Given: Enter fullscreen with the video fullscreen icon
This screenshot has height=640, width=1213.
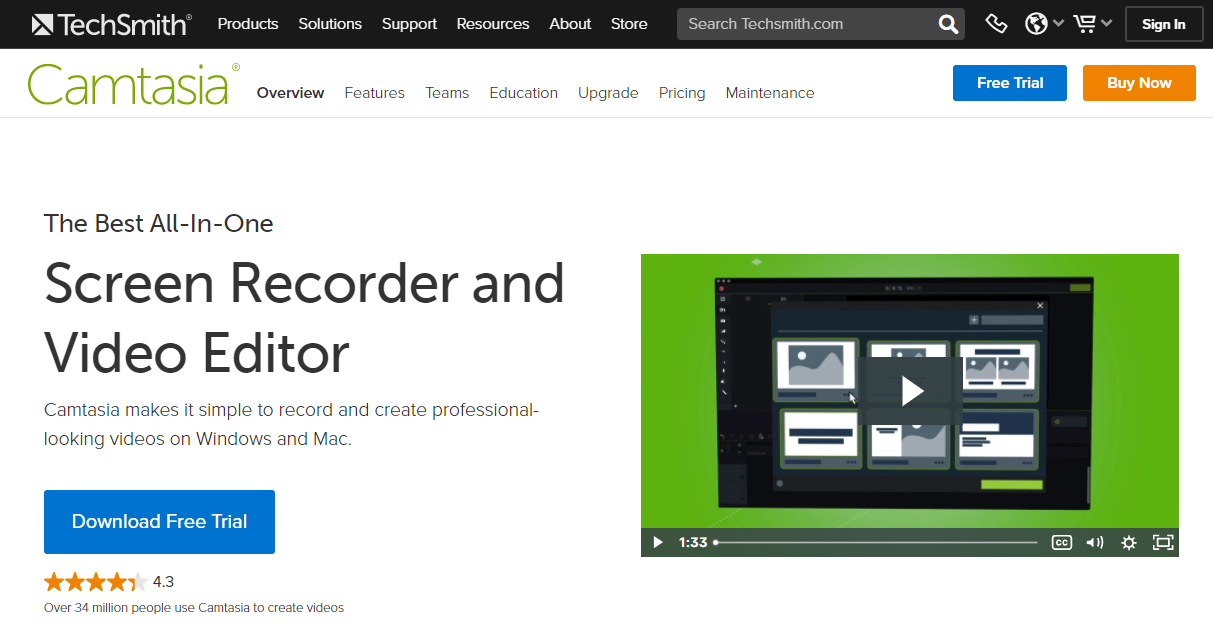Looking at the screenshot, I should (x=1162, y=543).
